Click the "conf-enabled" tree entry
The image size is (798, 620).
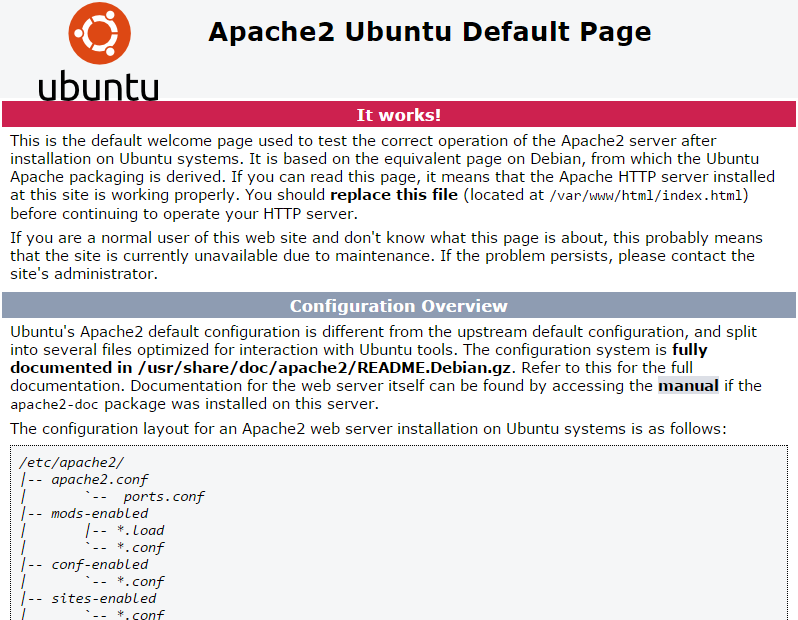point(99,565)
